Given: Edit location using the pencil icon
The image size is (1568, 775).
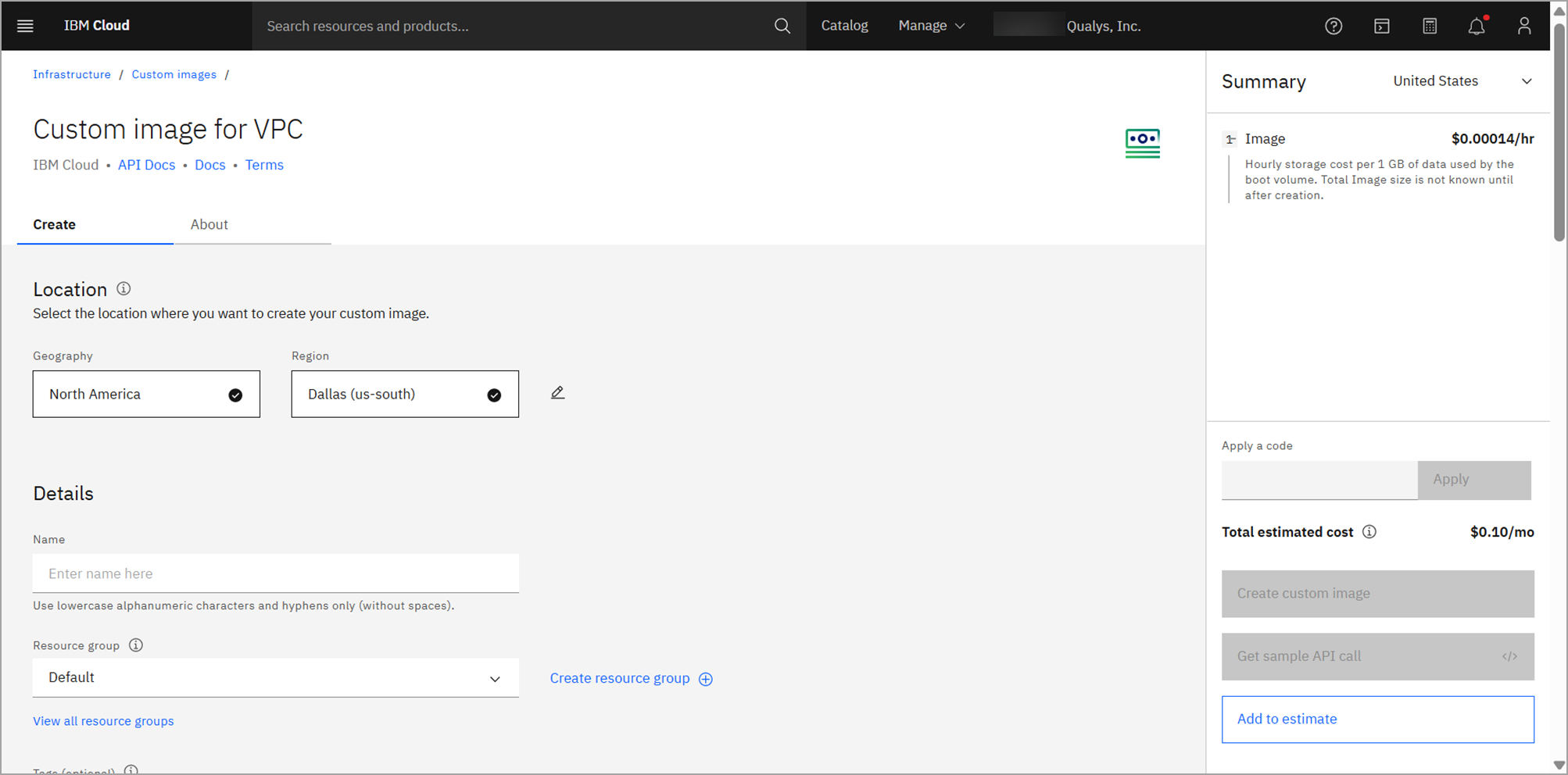Looking at the screenshot, I should [557, 392].
